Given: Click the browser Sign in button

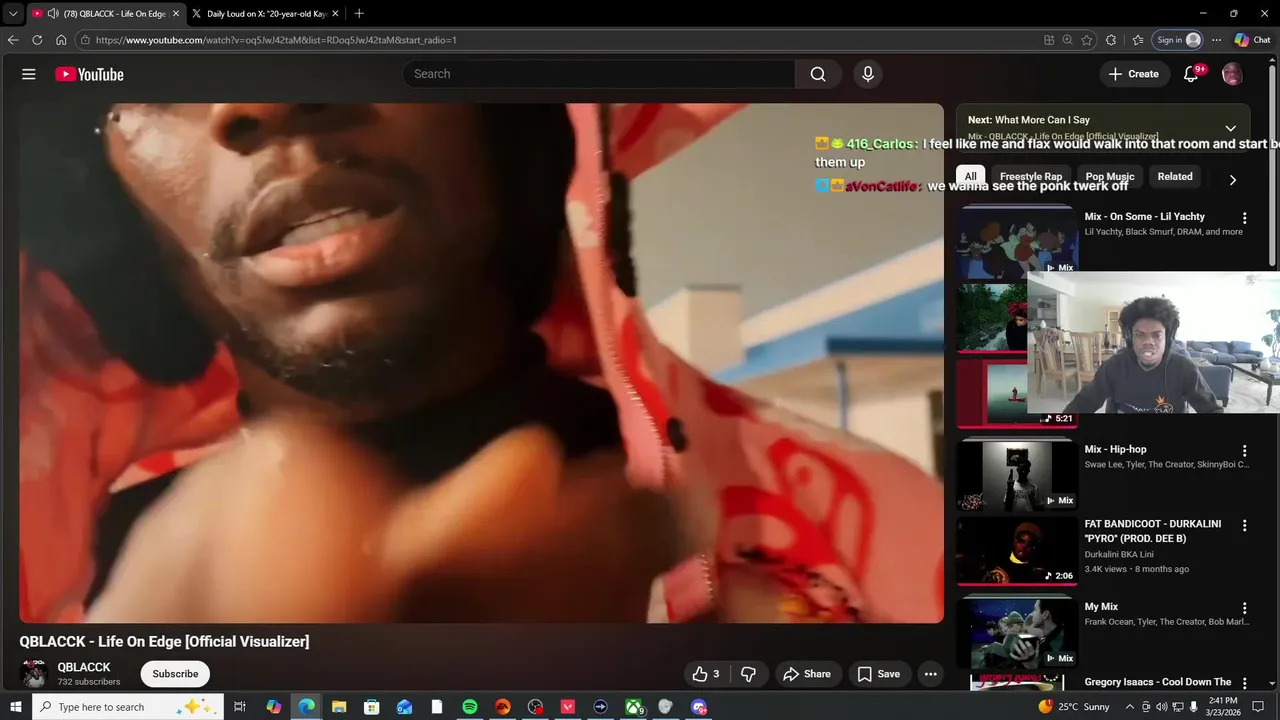Looking at the screenshot, I should tap(1177, 40).
